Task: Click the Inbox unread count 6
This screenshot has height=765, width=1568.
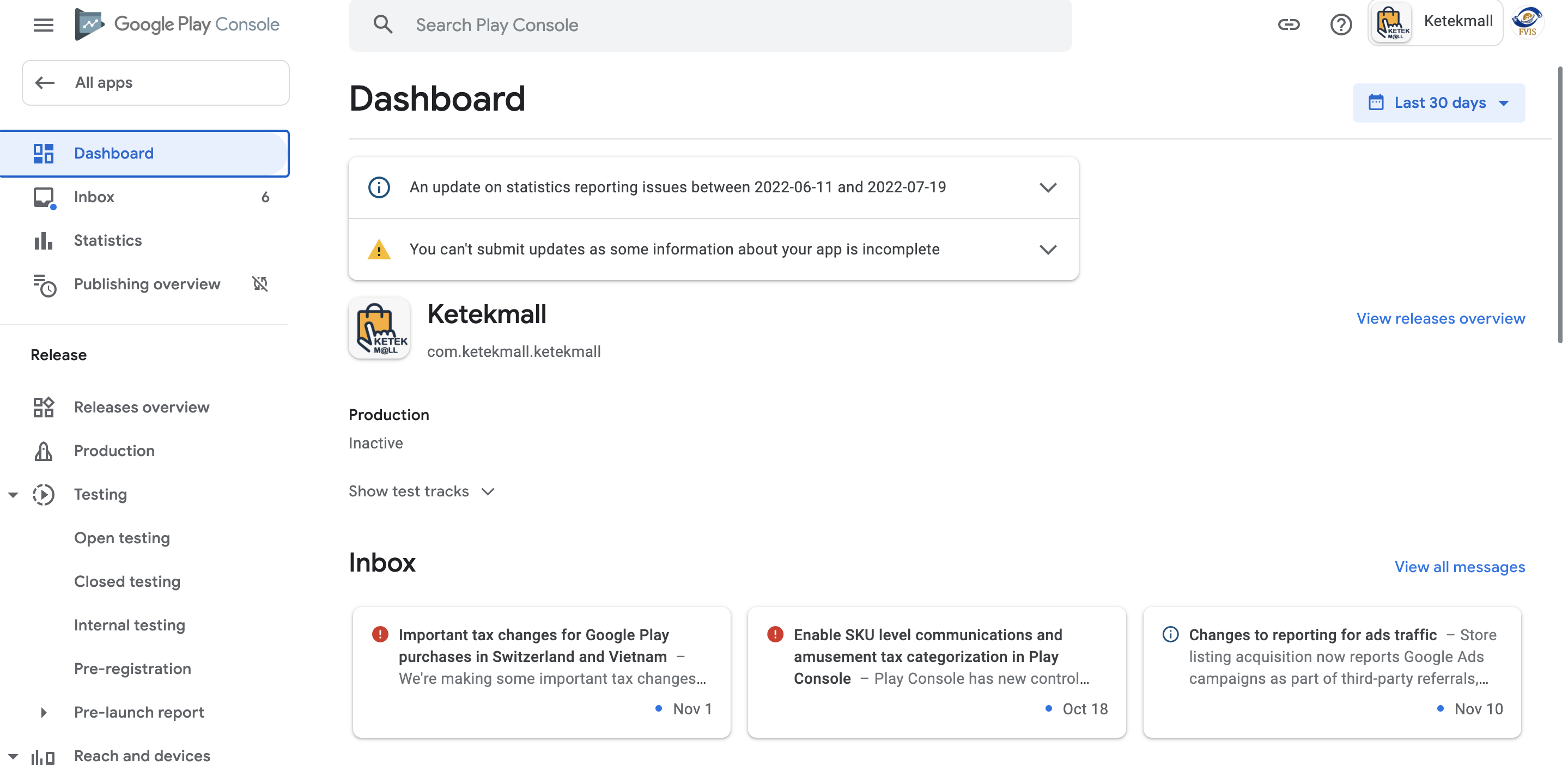Action: (x=265, y=197)
